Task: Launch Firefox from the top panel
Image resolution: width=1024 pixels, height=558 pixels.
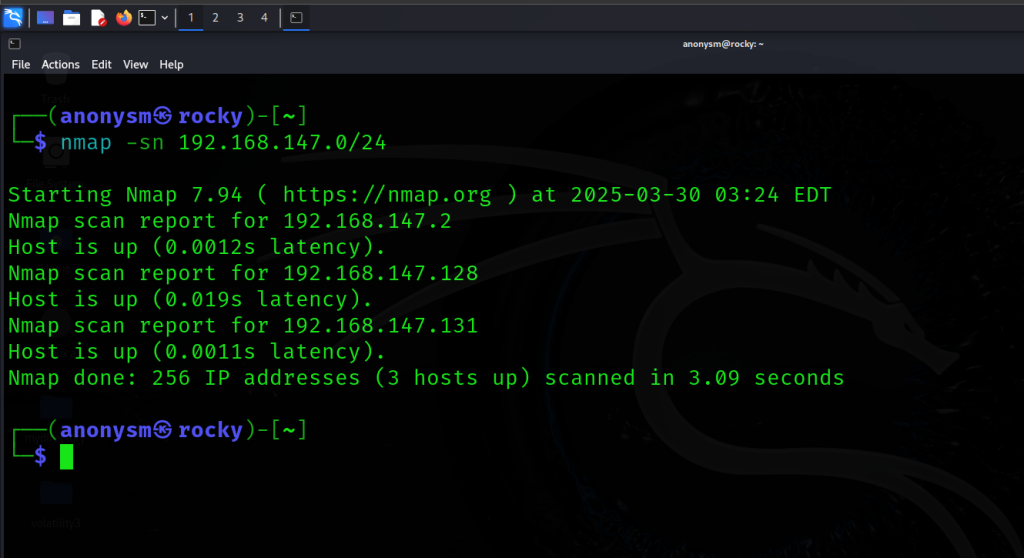Action: [x=123, y=18]
